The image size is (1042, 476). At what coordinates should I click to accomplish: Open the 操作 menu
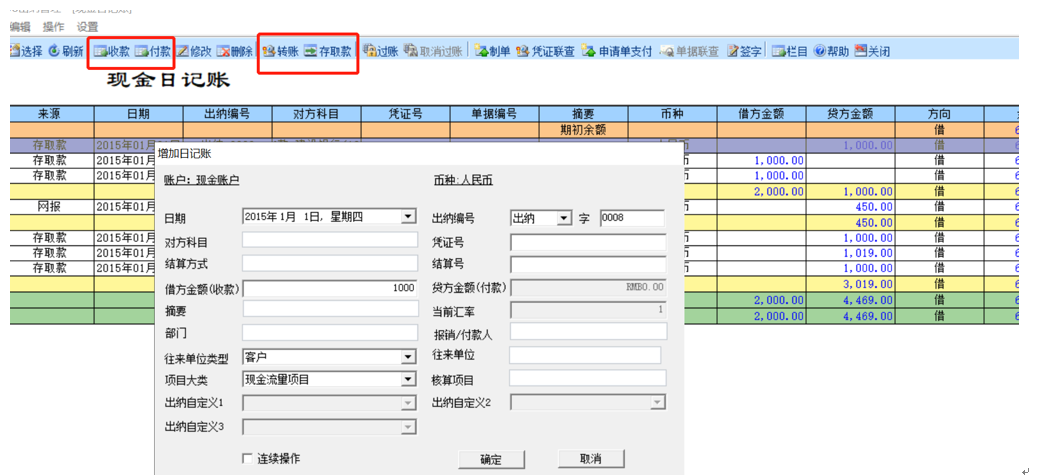tap(54, 27)
